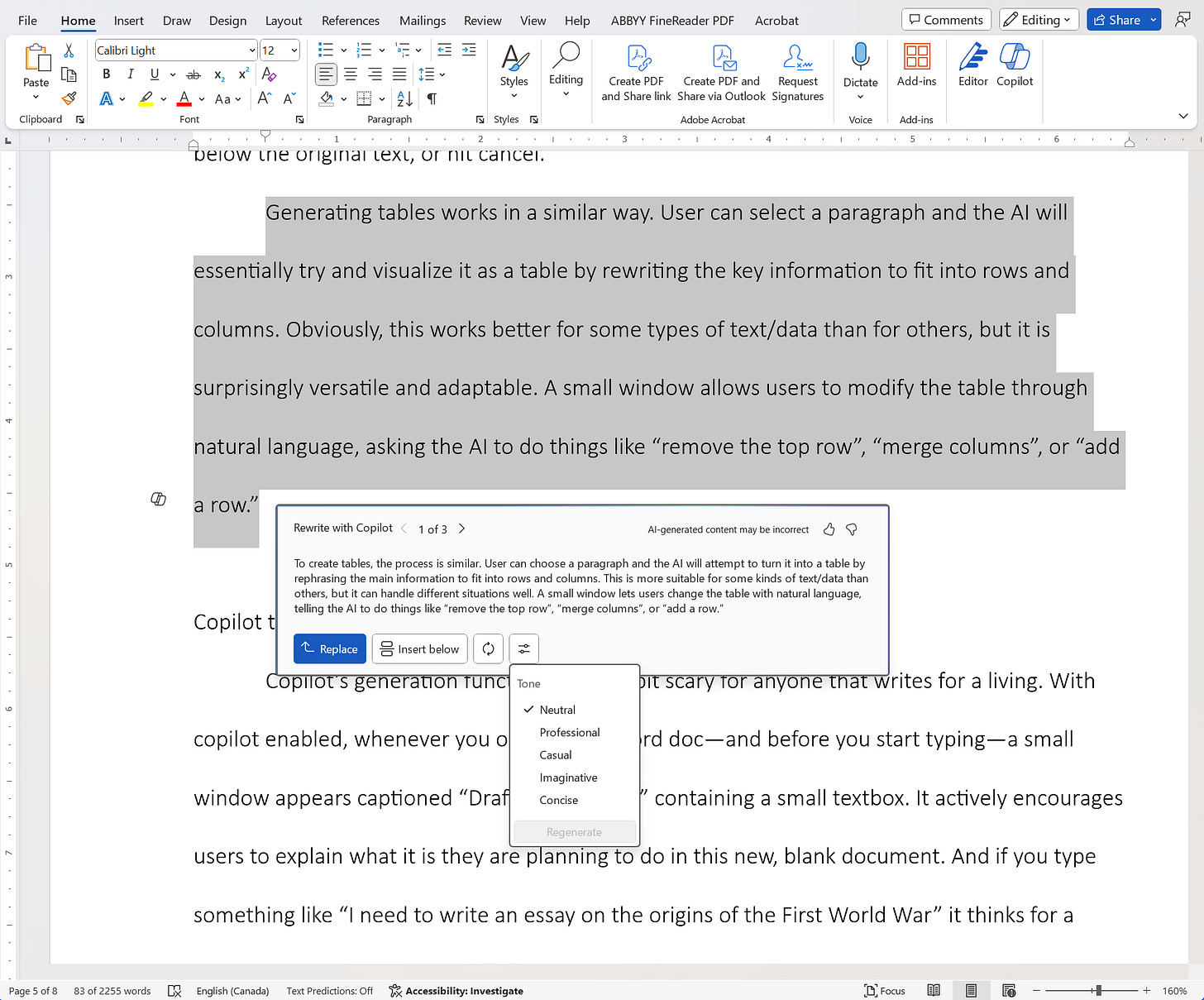Click the Cut scissors icon
The height and width of the screenshot is (1000, 1204).
point(69,51)
